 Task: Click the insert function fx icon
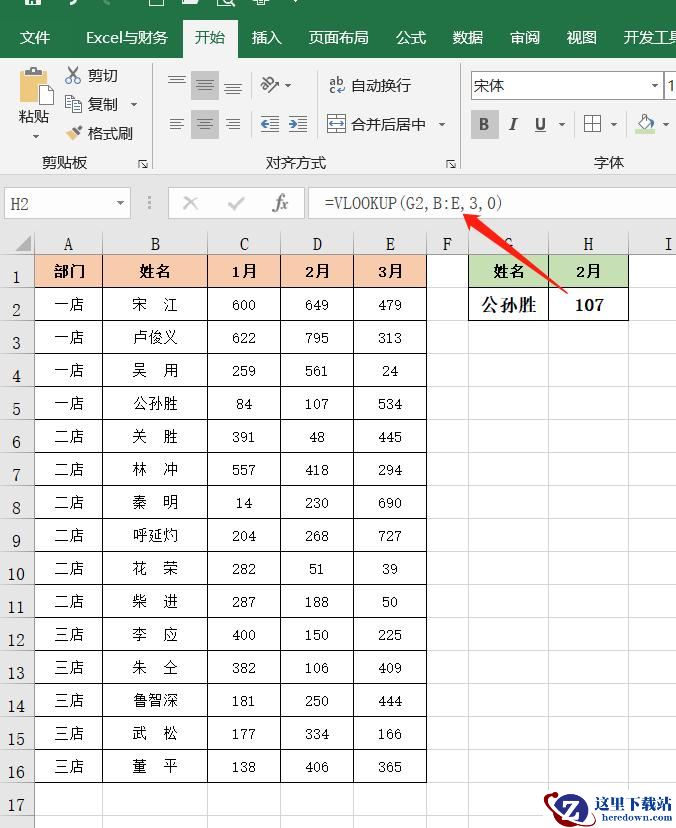point(280,203)
